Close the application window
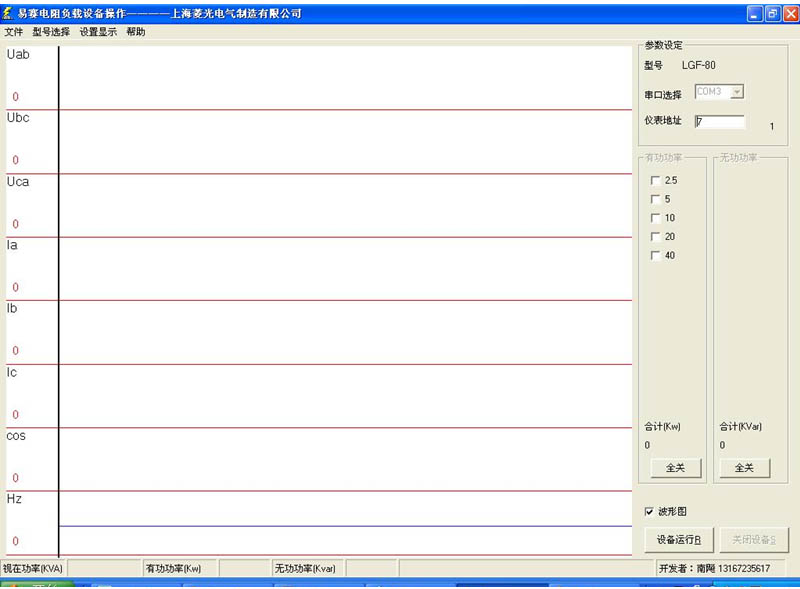 pyautogui.click(x=790, y=13)
